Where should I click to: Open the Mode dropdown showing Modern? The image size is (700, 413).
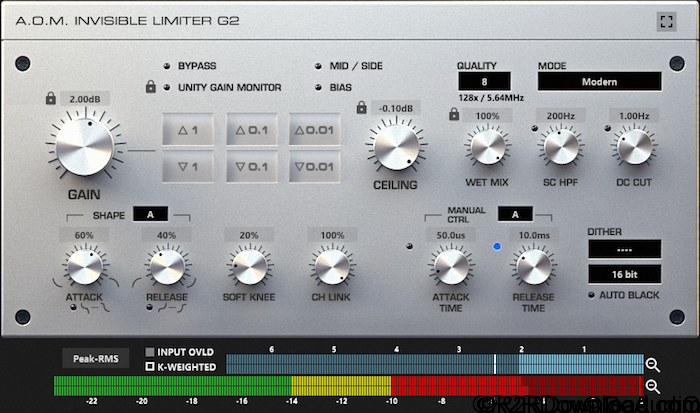click(600, 82)
